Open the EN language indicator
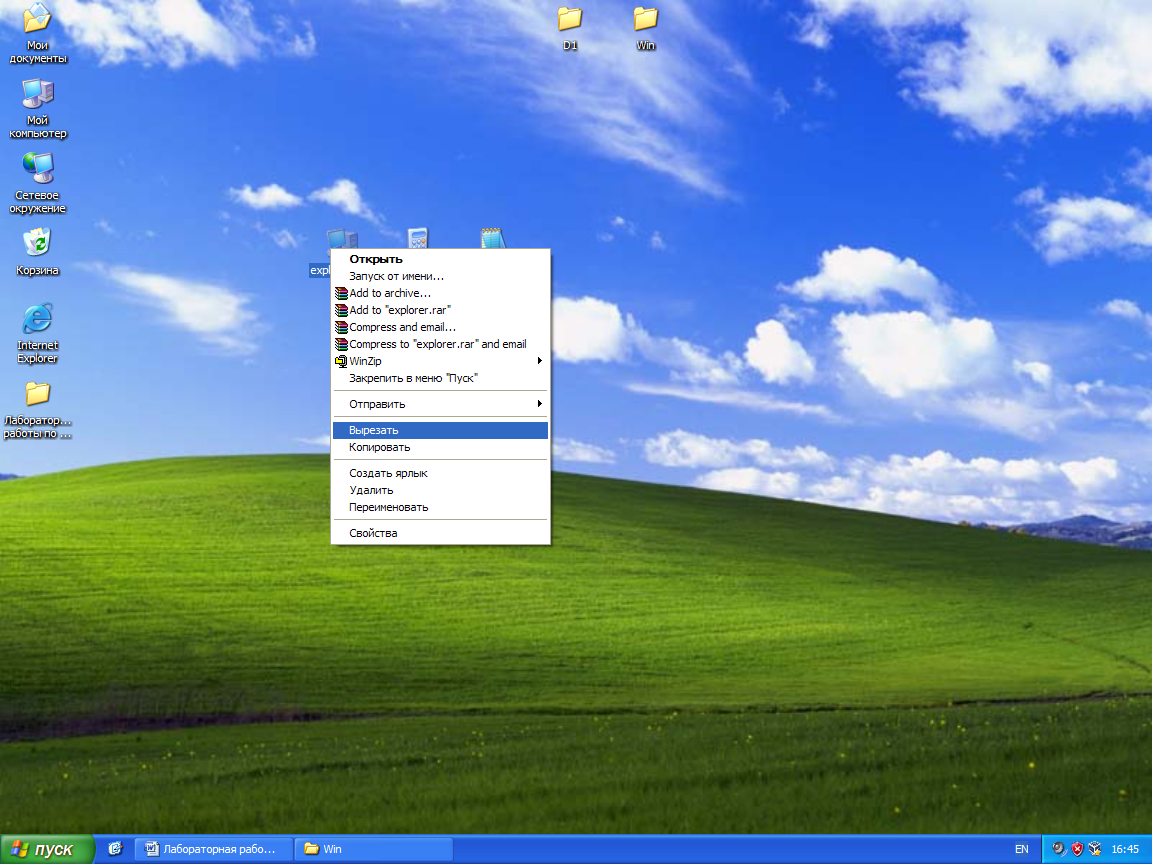Viewport: 1152px width, 864px height. click(x=1021, y=849)
